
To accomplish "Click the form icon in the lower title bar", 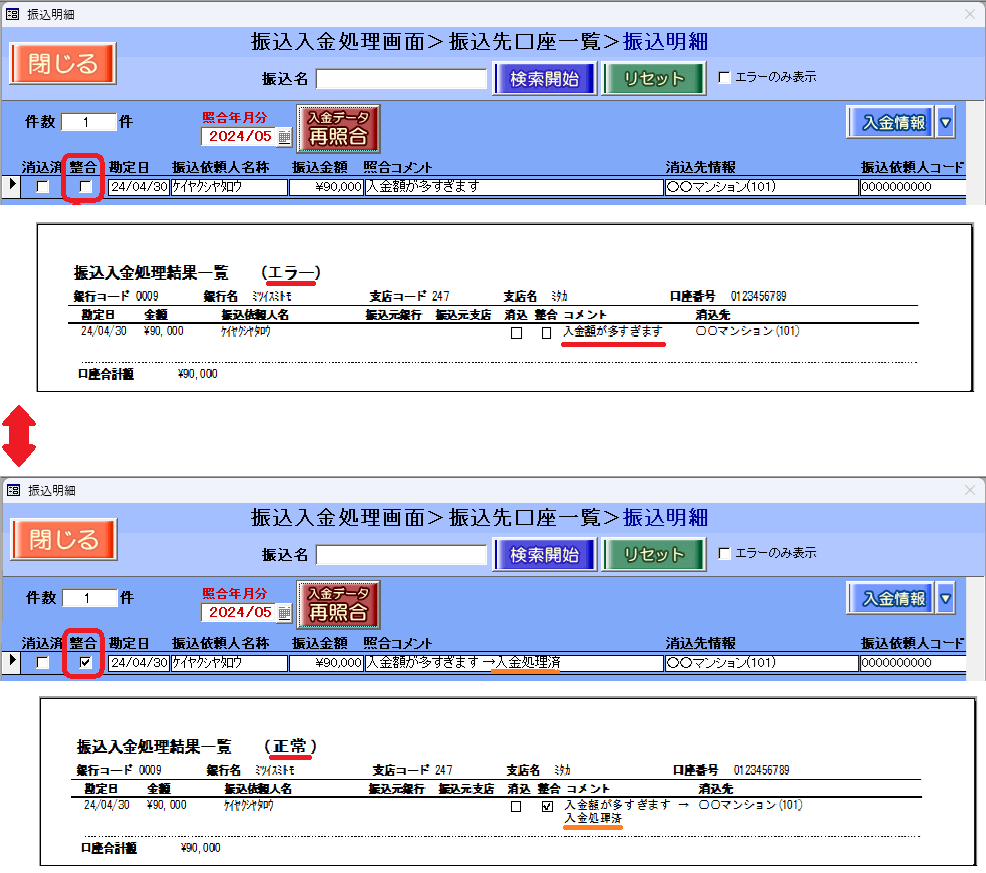I will point(12,490).
